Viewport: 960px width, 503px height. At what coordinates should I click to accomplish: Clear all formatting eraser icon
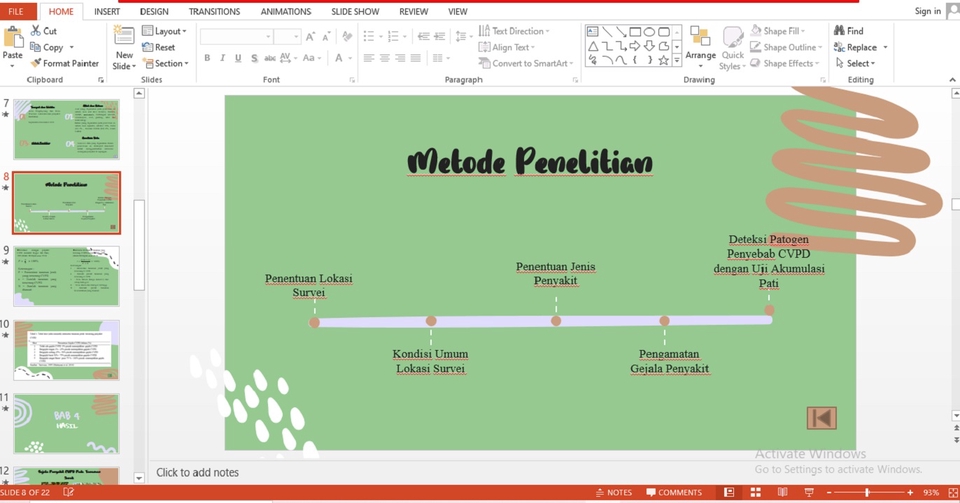tap(347, 37)
